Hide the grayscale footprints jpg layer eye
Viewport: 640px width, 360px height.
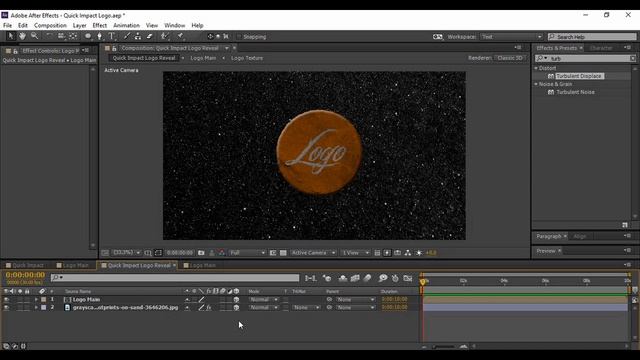6,307
